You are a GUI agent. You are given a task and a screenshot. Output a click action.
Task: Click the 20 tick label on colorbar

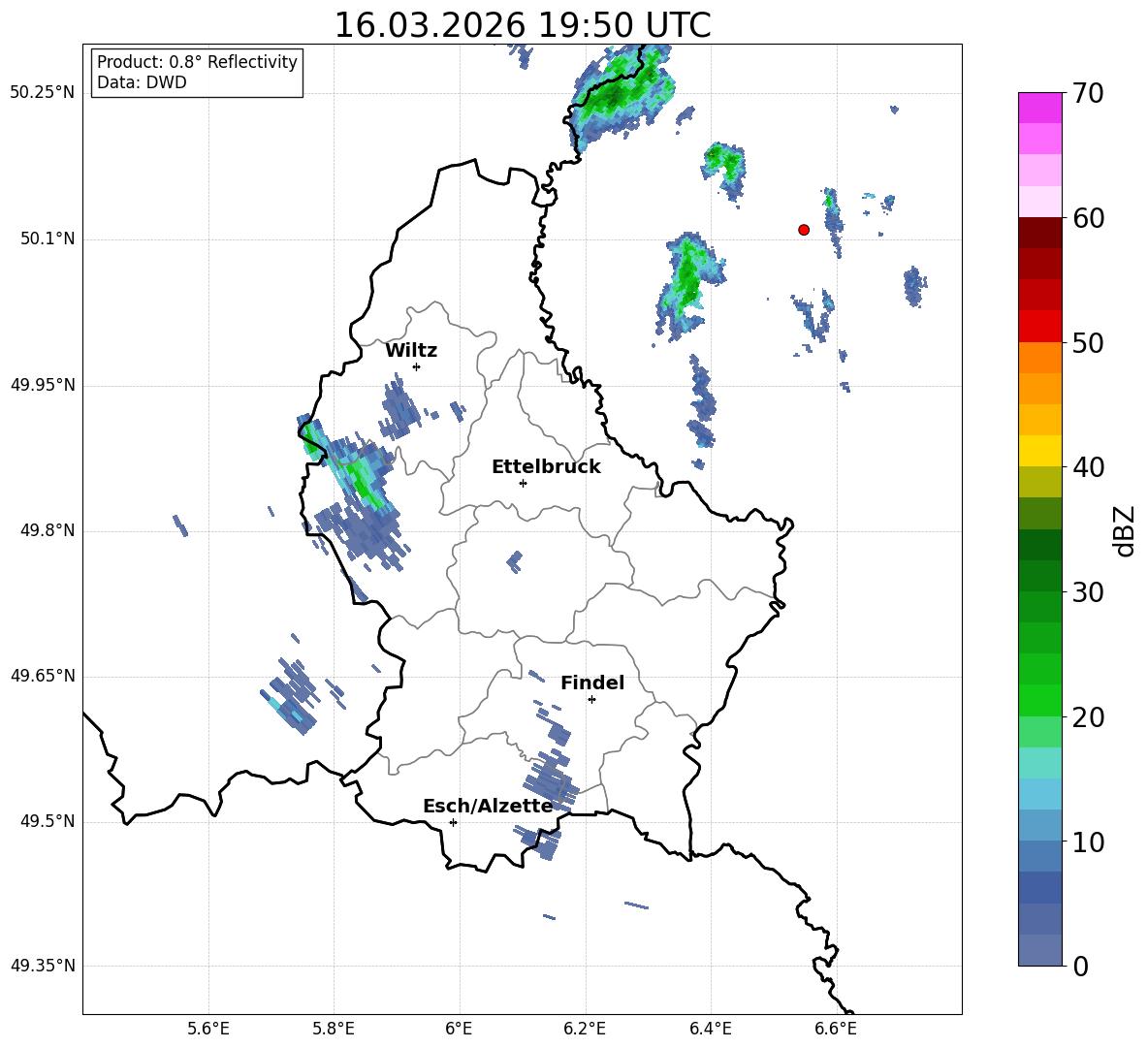[1088, 717]
